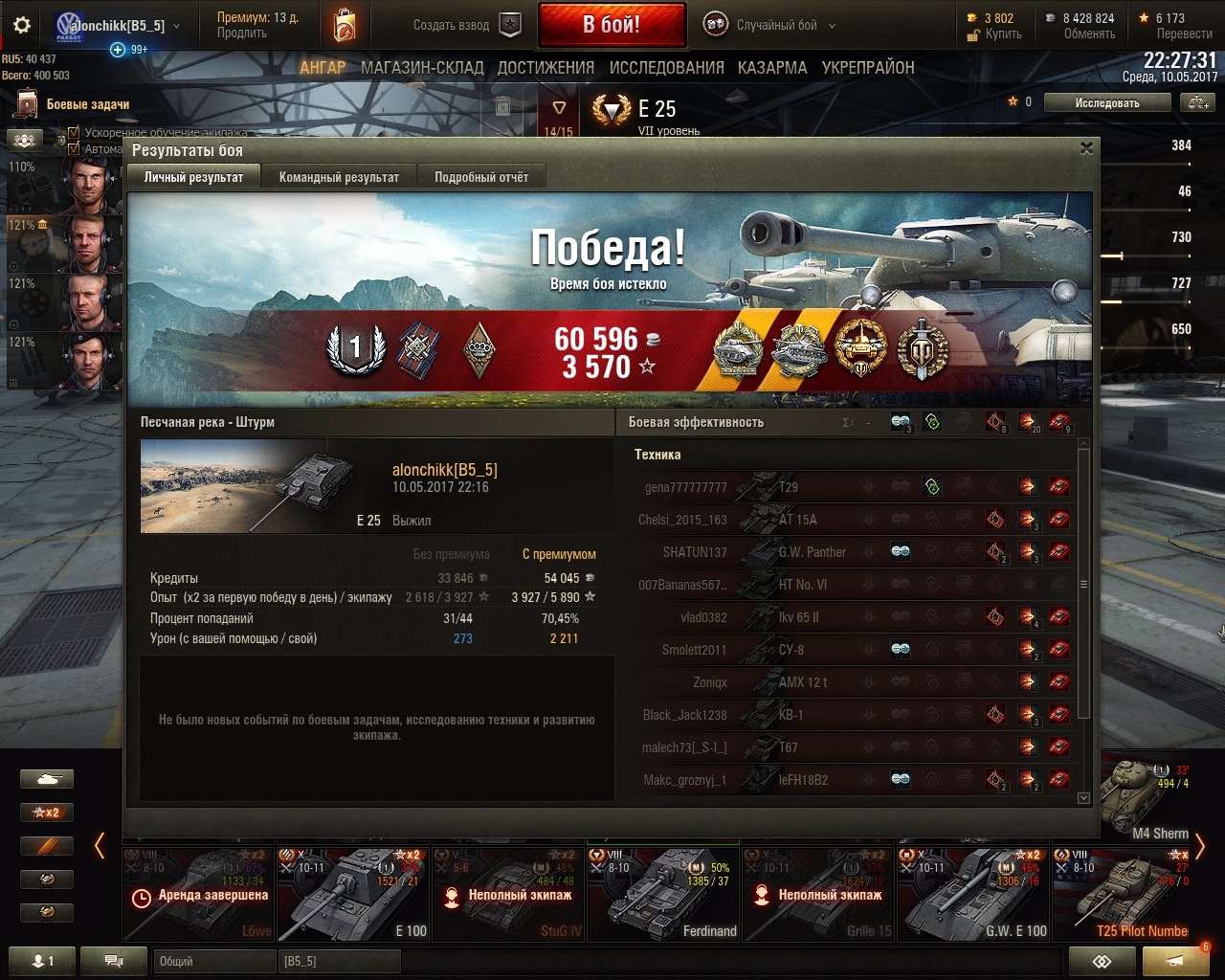Viewport: 1225px width, 980px height.
Task: Toggle accelerated crew training checkbox
Action: [73, 133]
